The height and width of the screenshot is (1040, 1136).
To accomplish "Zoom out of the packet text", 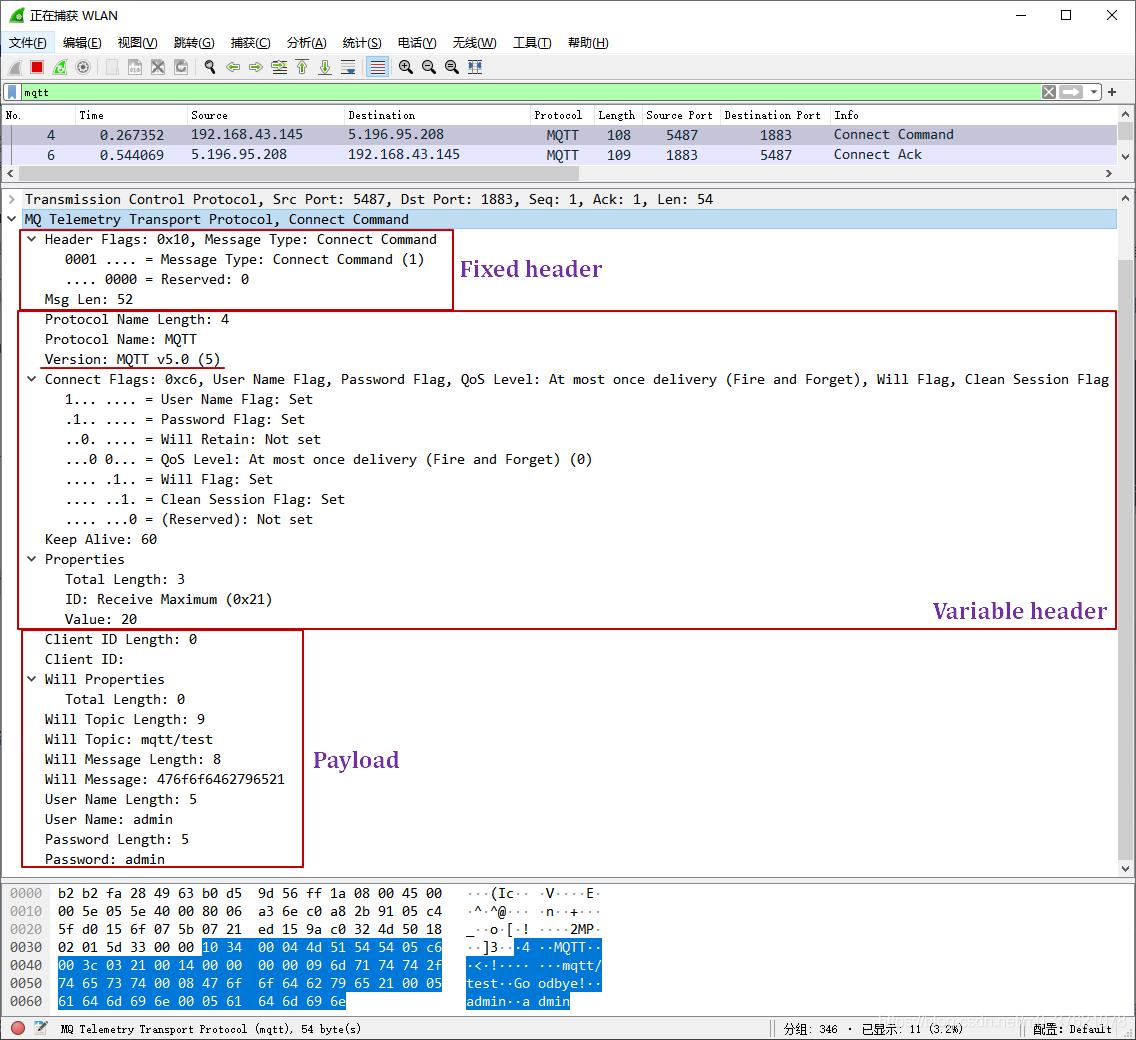I will [x=429, y=67].
